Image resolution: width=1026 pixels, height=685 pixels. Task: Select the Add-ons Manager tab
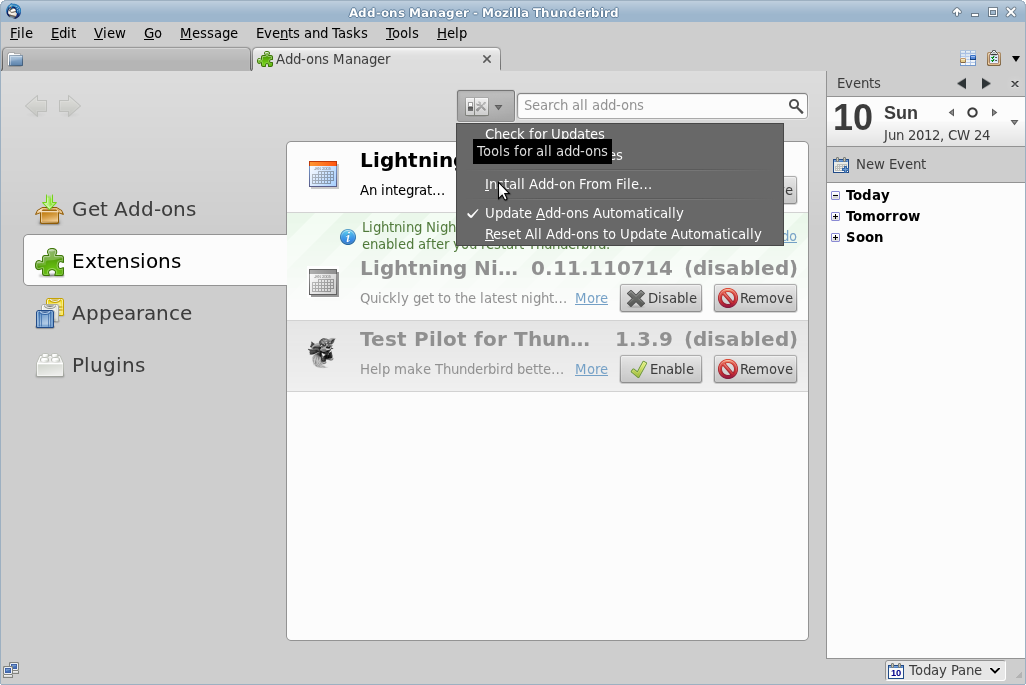point(376,60)
